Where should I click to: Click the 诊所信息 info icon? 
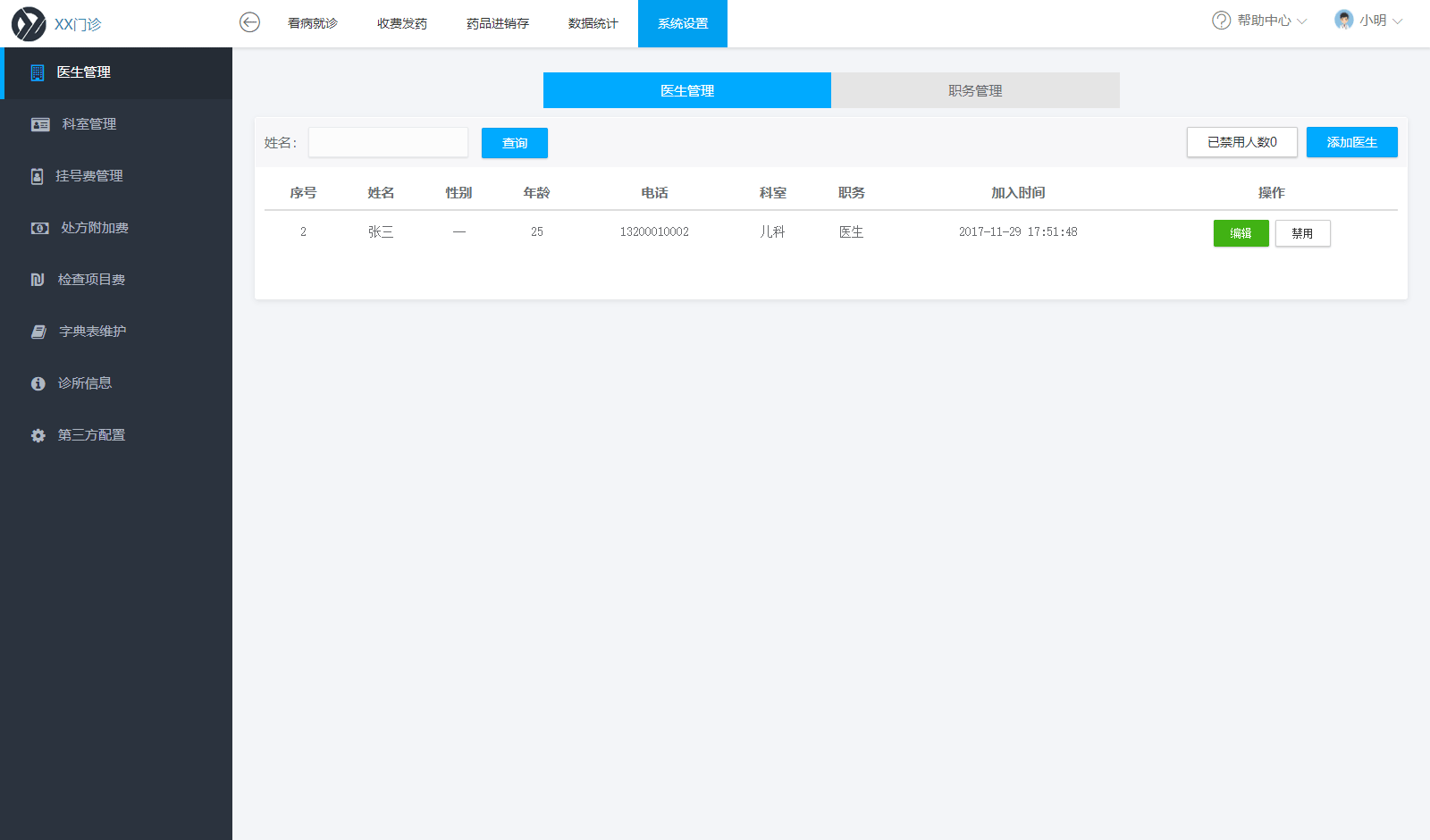click(x=38, y=383)
